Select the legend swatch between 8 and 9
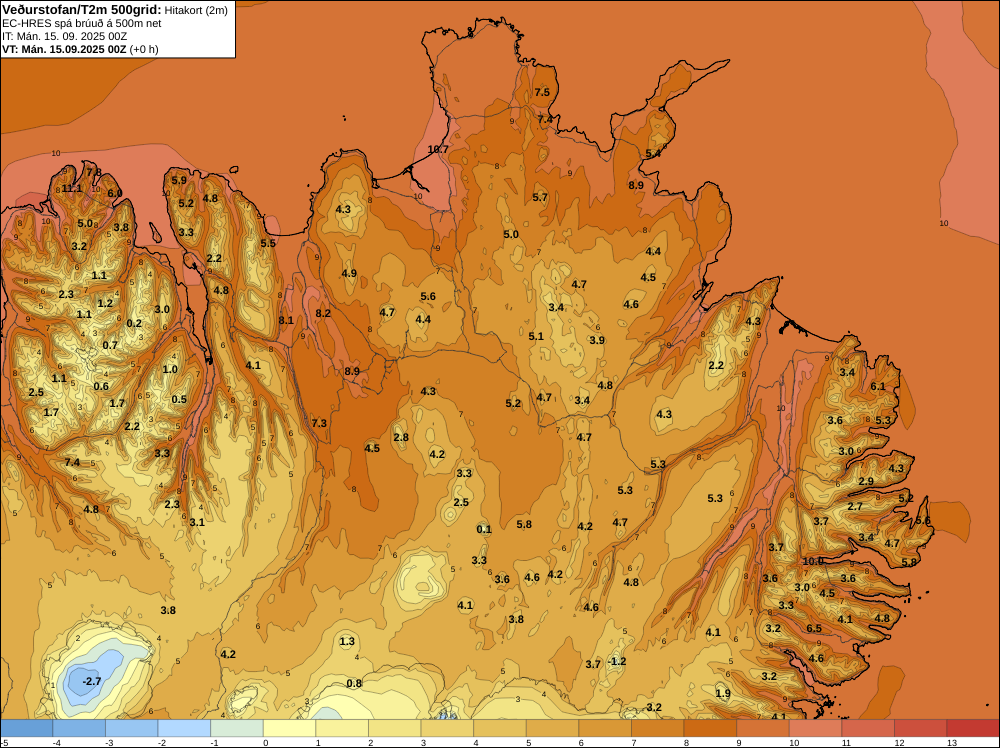This screenshot has height=748, width=1000. pyautogui.click(x=710, y=728)
